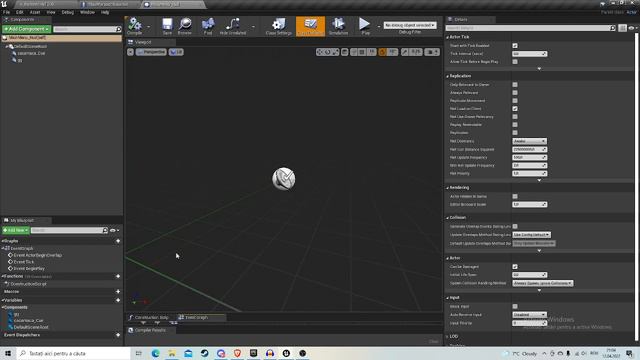Add a new Variable with plus icon
The height and width of the screenshot is (360, 640).
[x=118, y=300]
